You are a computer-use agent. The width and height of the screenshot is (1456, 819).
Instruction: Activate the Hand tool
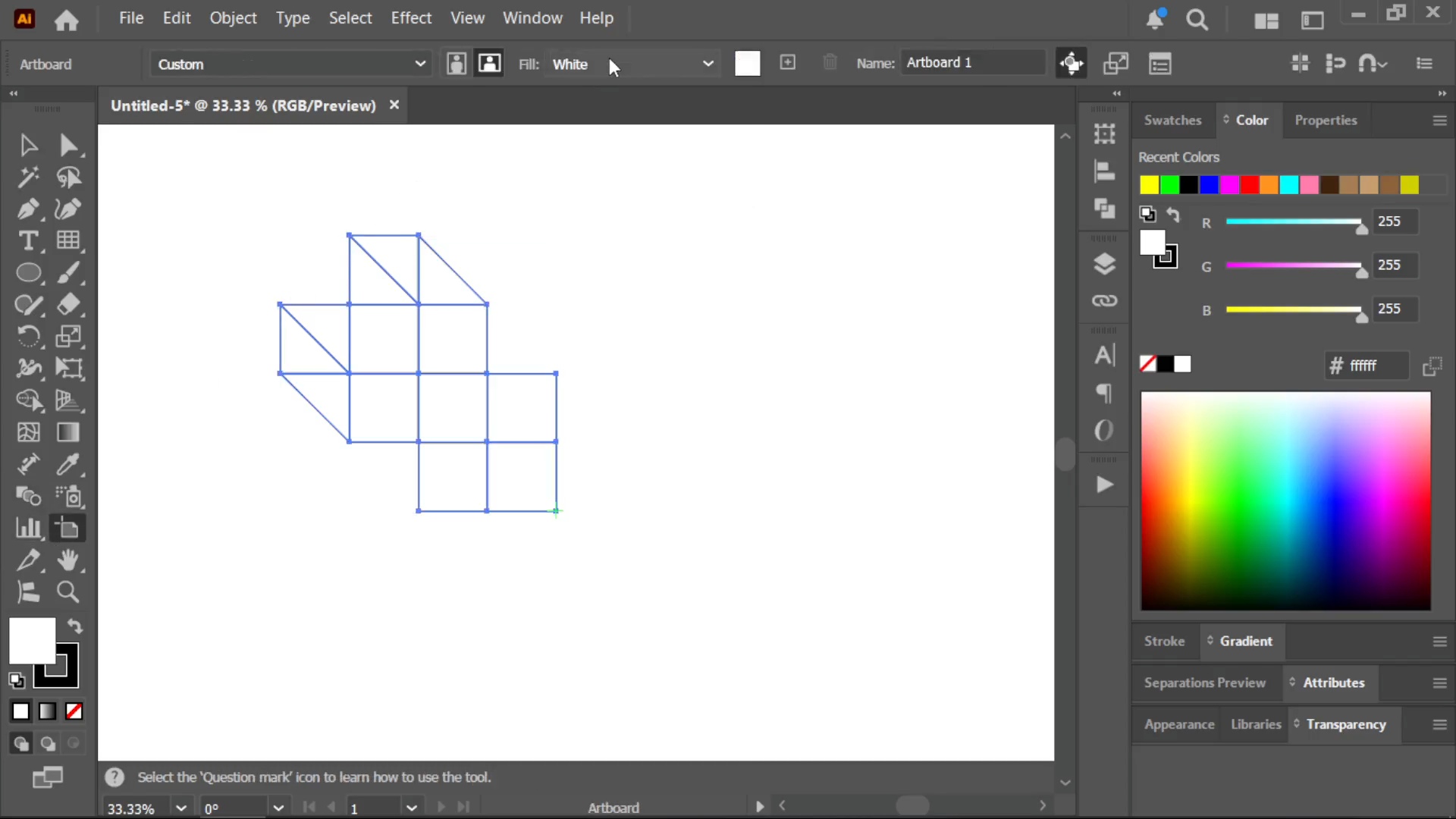[x=68, y=560]
